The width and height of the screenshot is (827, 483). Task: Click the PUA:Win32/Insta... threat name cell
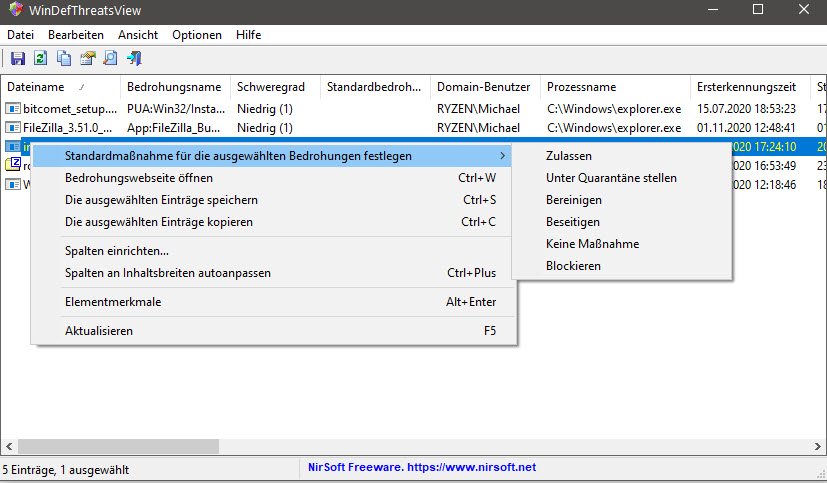(x=176, y=109)
